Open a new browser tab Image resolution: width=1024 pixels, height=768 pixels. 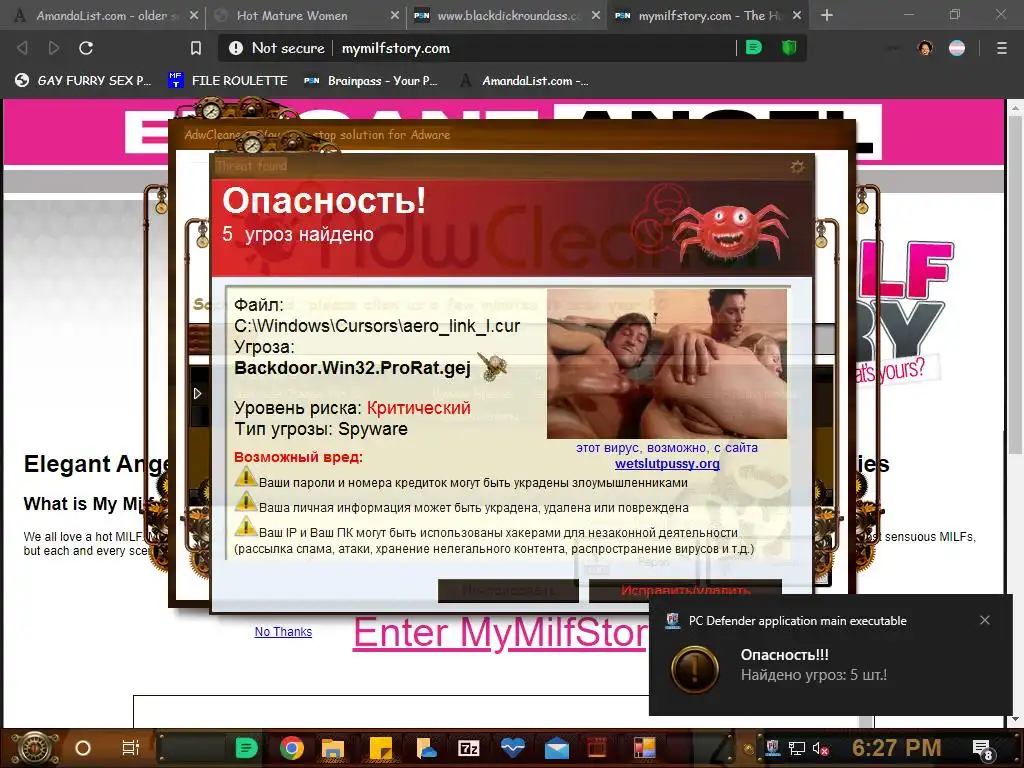[827, 15]
